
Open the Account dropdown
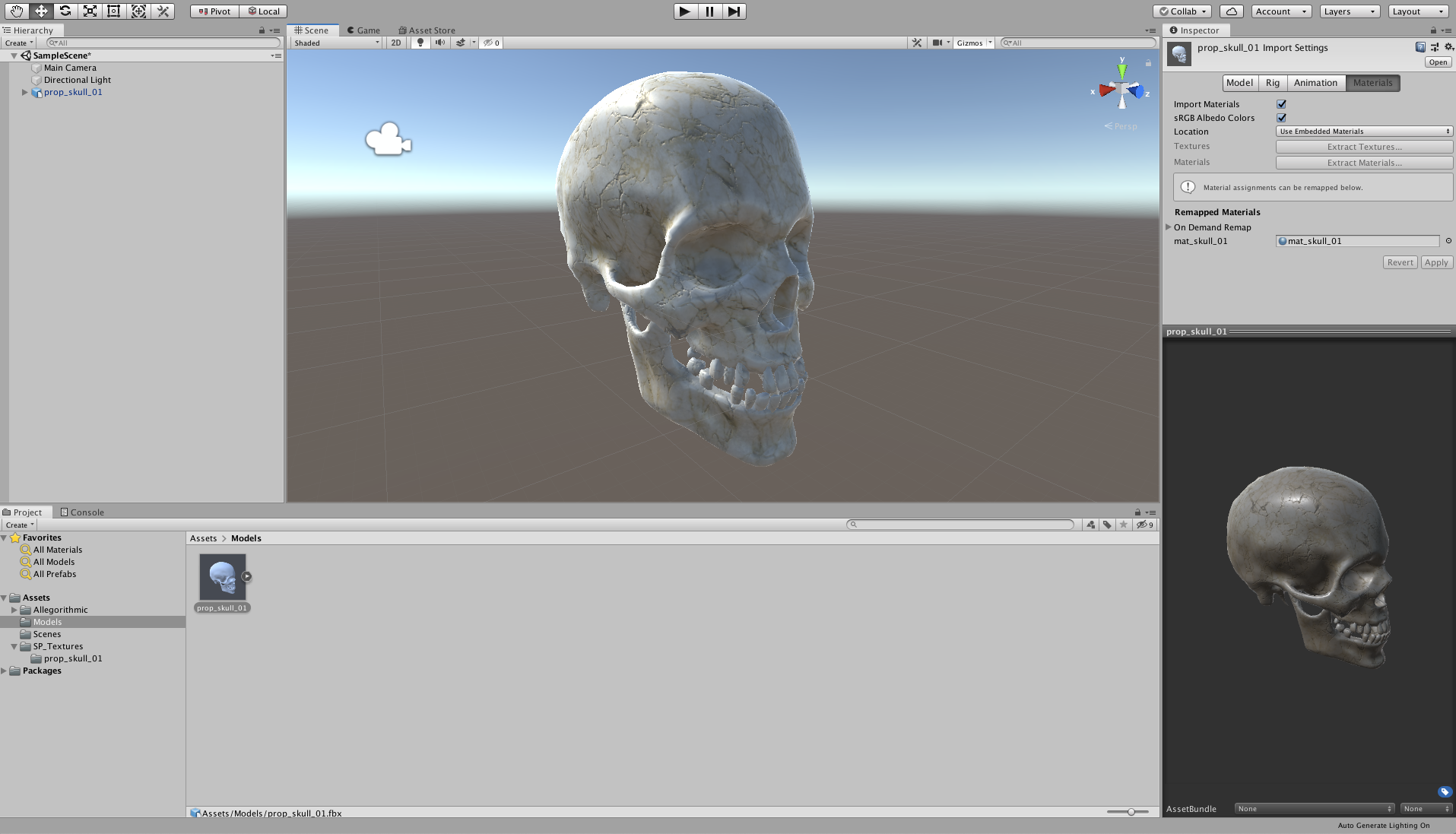[x=1281, y=11]
